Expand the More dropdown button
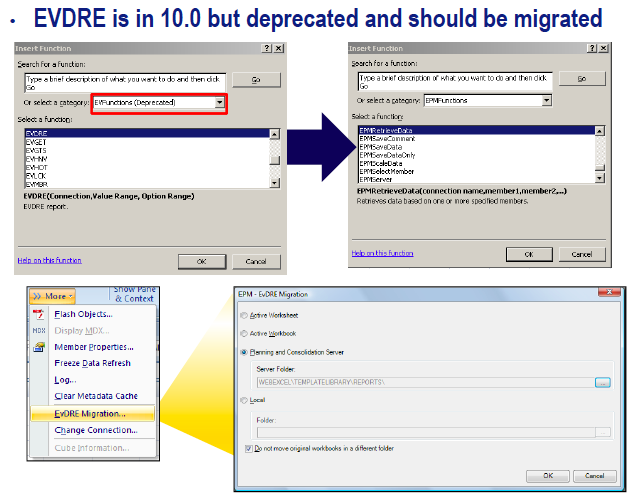Image resolution: width=637 pixels, height=503 pixels. click(52, 296)
